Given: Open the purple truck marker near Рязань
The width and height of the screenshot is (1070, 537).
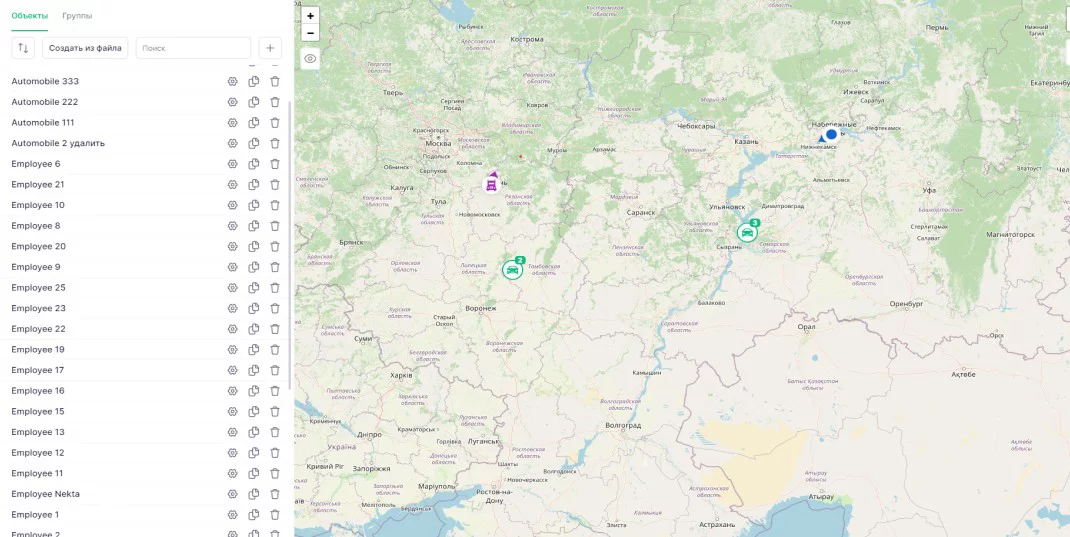Looking at the screenshot, I should pyautogui.click(x=491, y=184).
